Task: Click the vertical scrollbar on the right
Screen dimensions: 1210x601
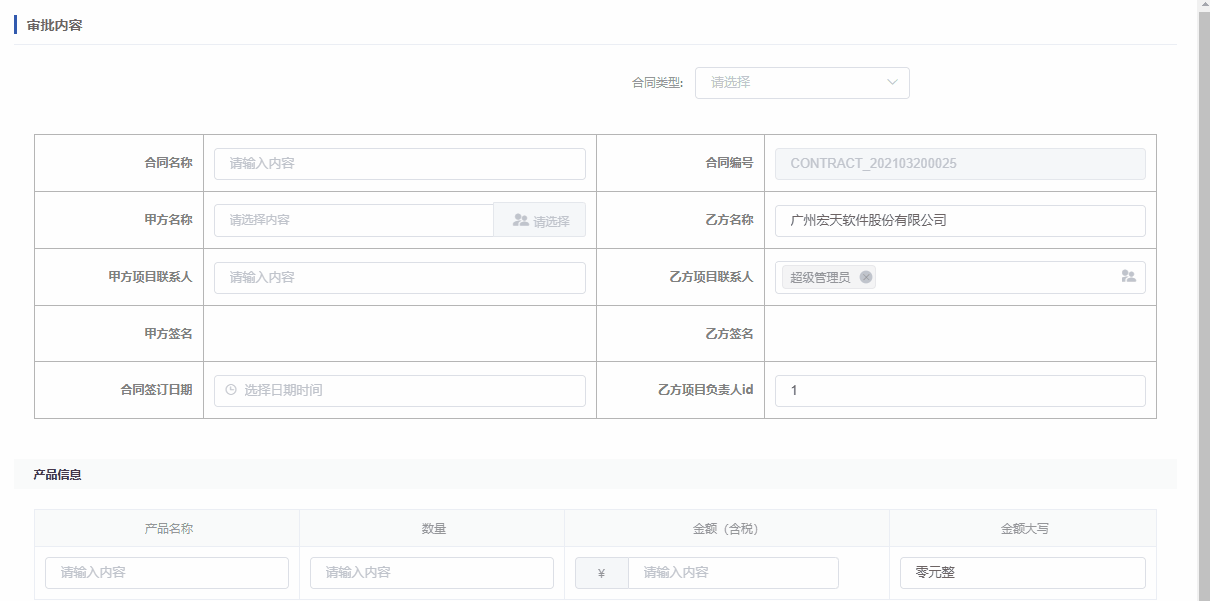Action: point(1203,300)
